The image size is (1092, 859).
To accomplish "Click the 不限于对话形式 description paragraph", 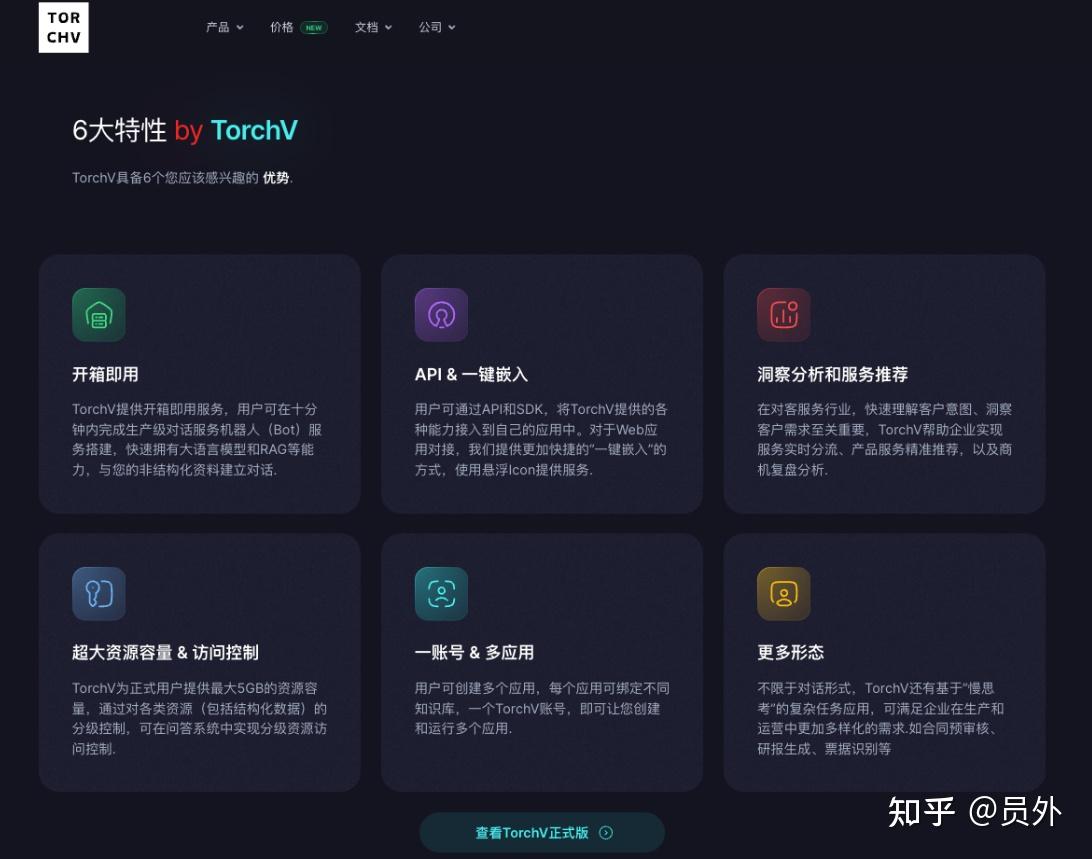I will (880, 718).
